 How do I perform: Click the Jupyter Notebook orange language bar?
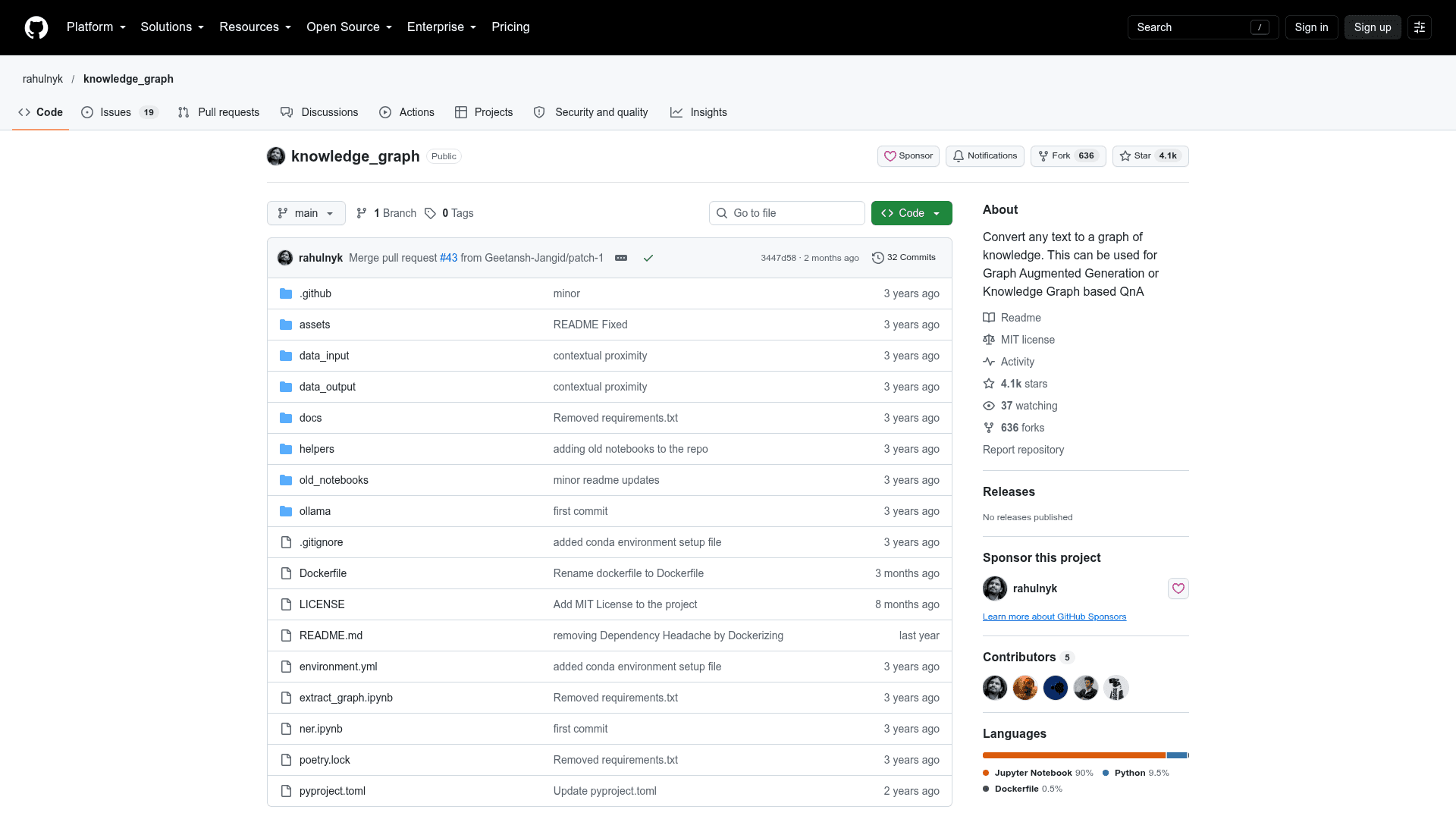[1074, 755]
